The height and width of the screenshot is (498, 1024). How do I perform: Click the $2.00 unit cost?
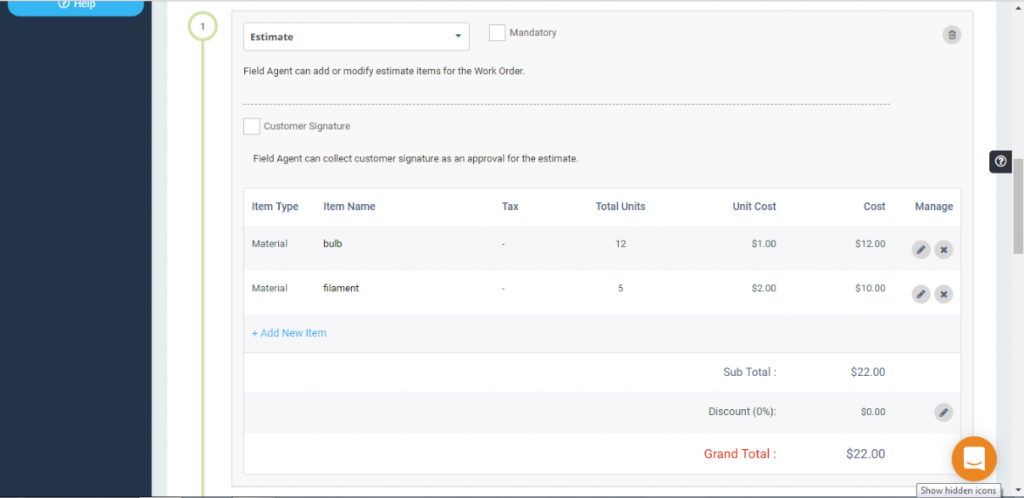(x=764, y=288)
